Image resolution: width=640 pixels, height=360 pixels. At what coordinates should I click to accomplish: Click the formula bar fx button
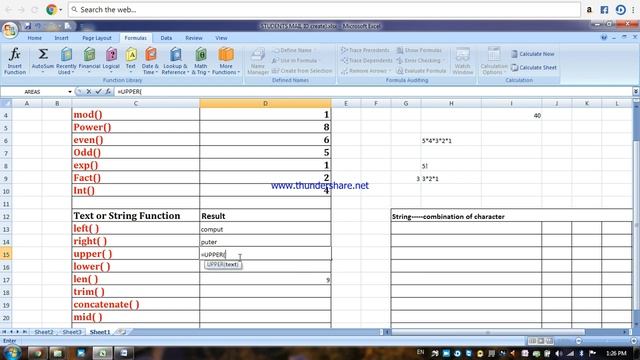click(108, 92)
